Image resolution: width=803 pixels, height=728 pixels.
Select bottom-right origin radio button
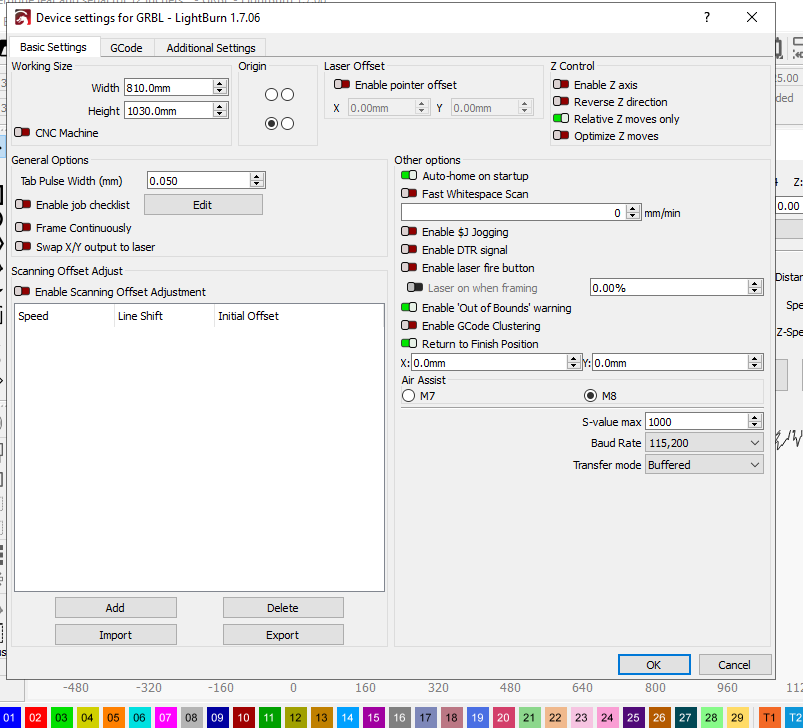point(288,123)
